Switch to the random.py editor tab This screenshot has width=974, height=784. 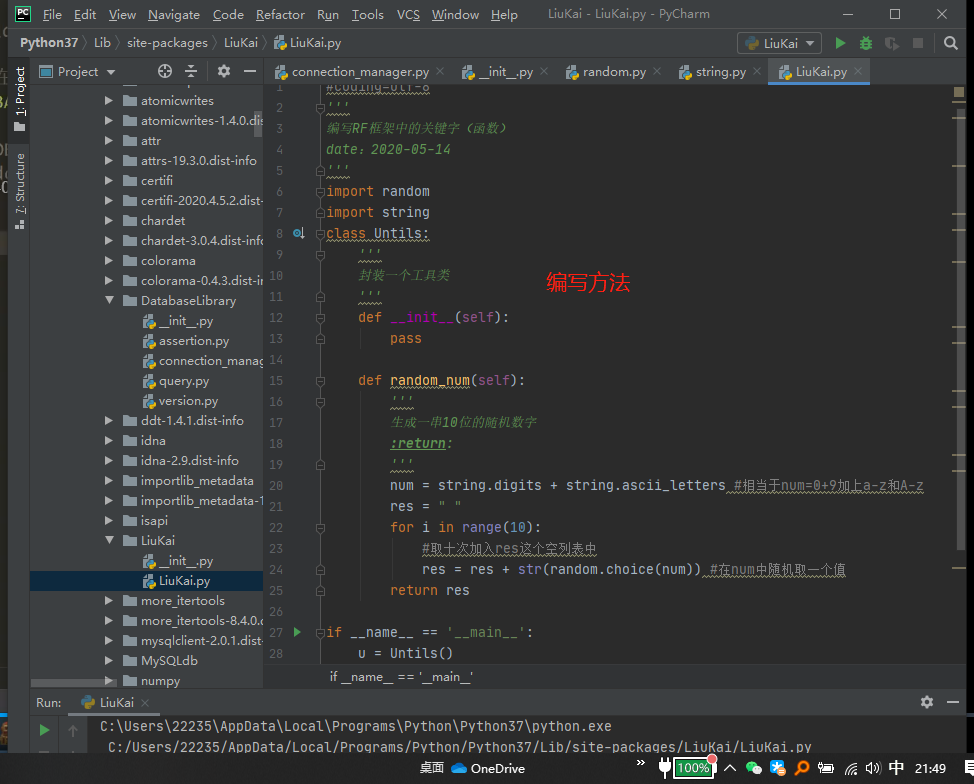[613, 72]
